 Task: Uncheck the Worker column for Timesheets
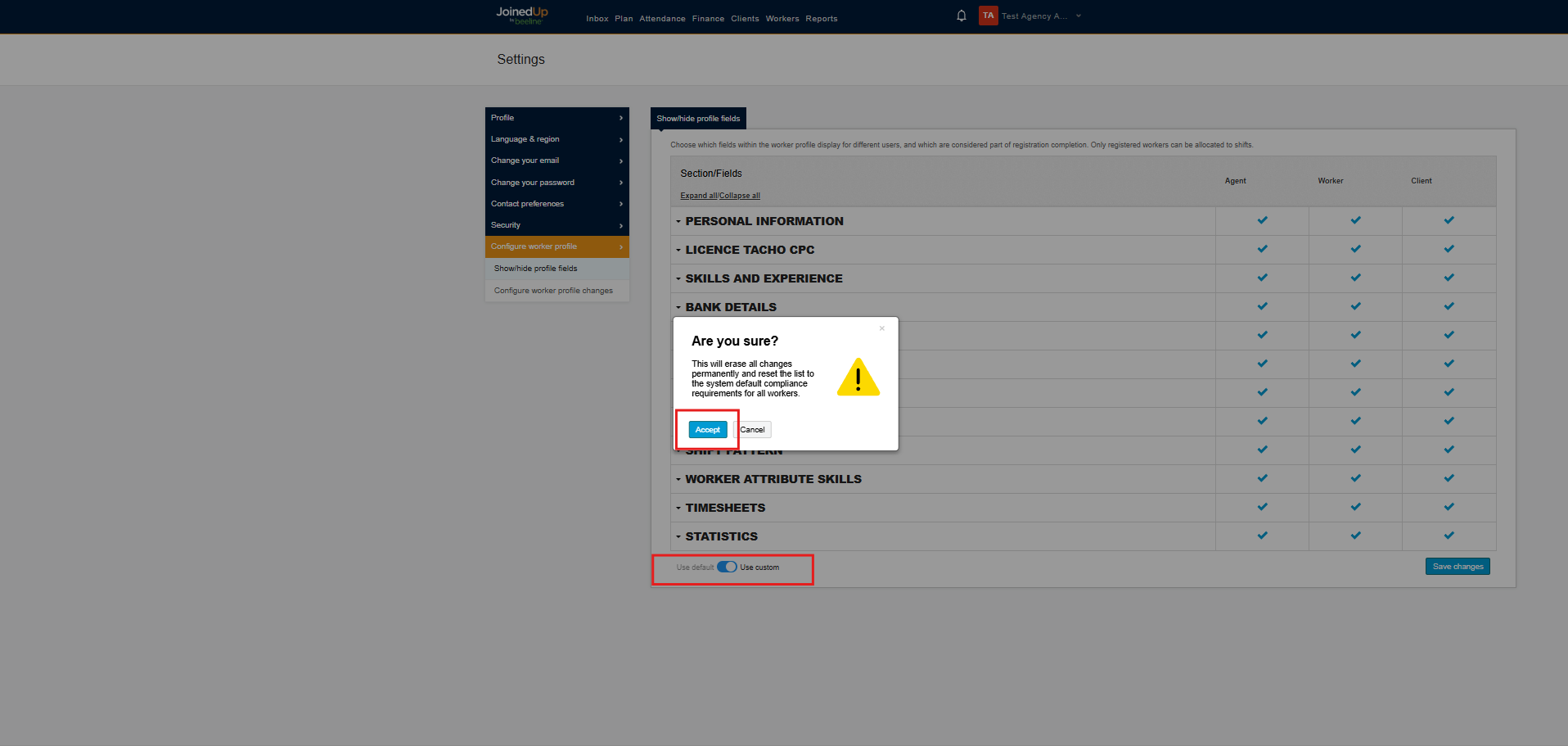[1355, 507]
